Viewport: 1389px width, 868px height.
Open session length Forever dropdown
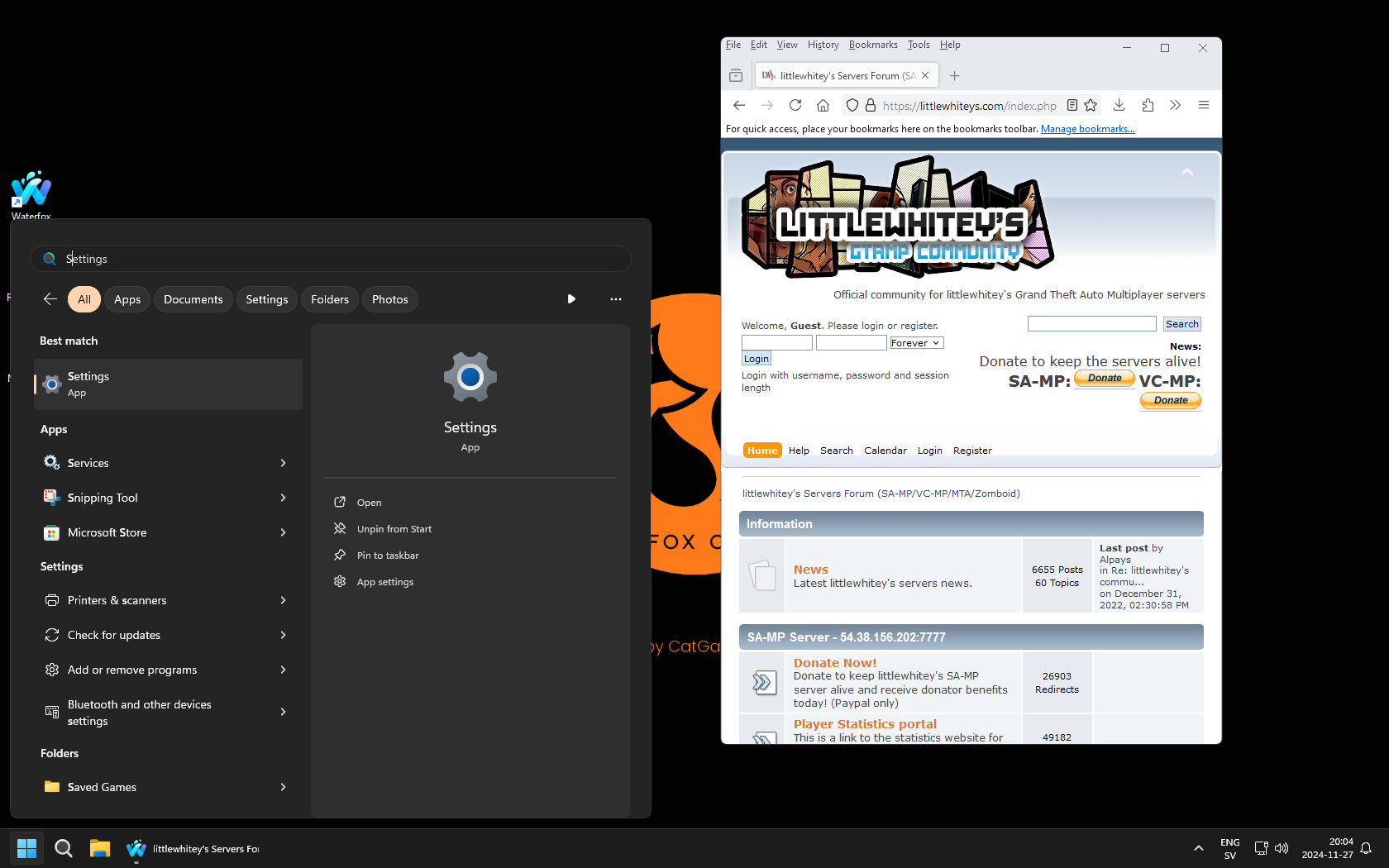916,343
